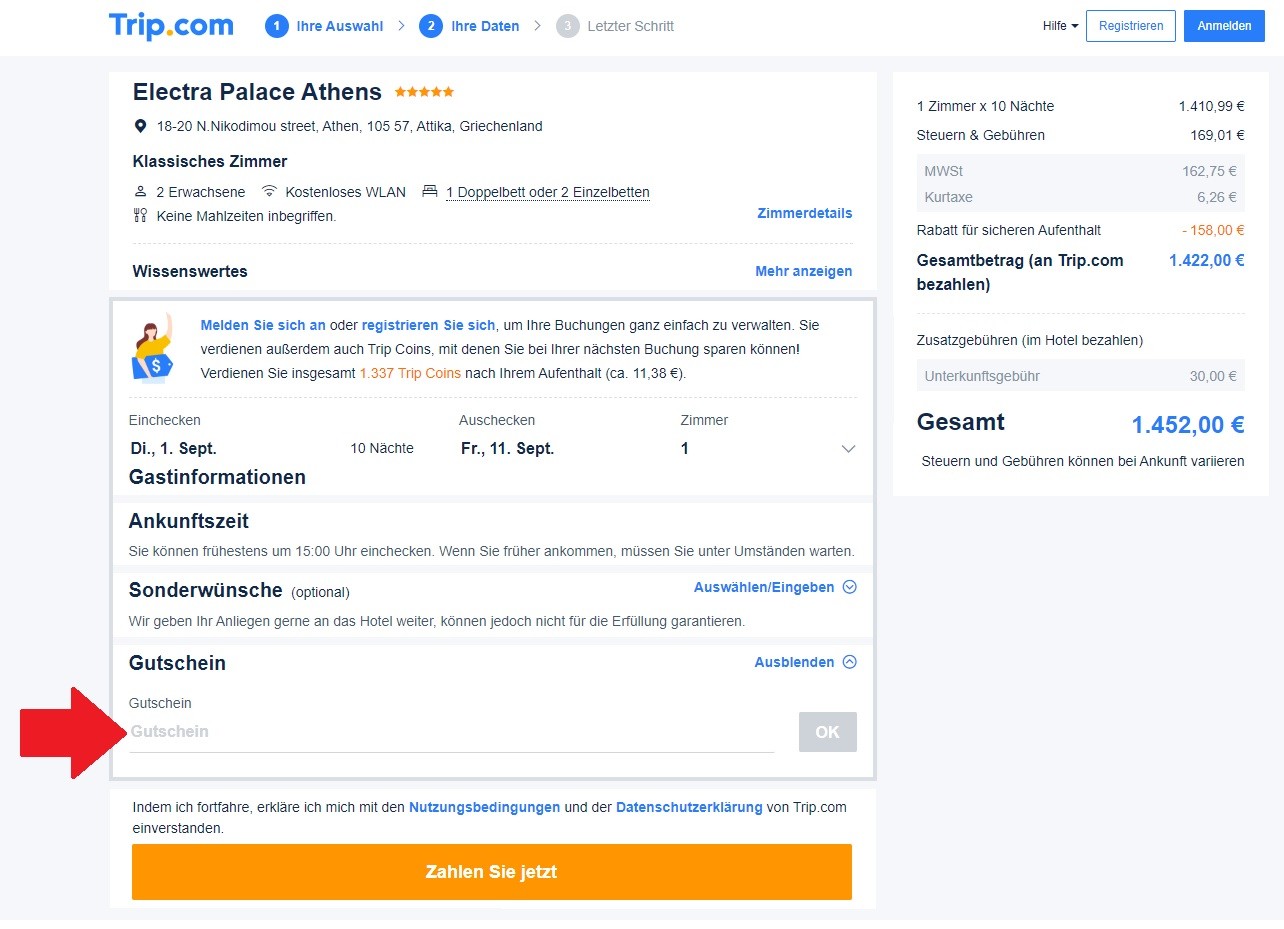Click Steuern & Gebühren 169,01 € row
This screenshot has width=1284, height=929.
pos(1081,135)
